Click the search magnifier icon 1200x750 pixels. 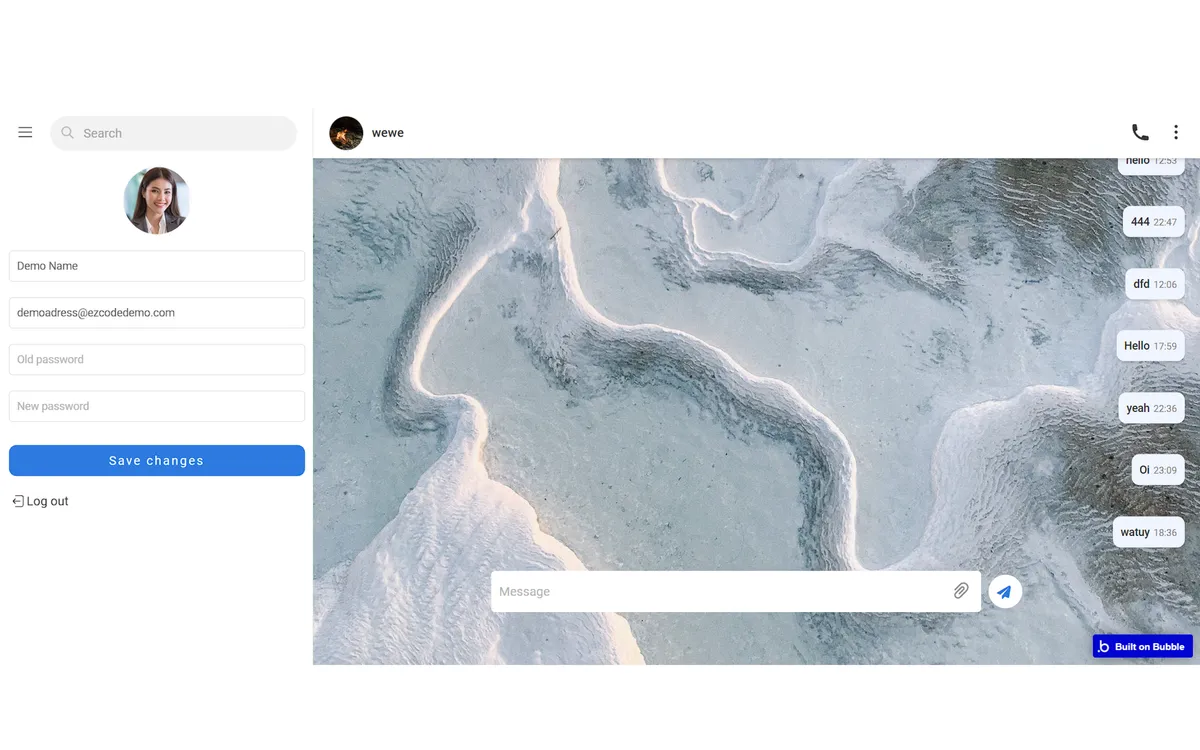(x=67, y=132)
